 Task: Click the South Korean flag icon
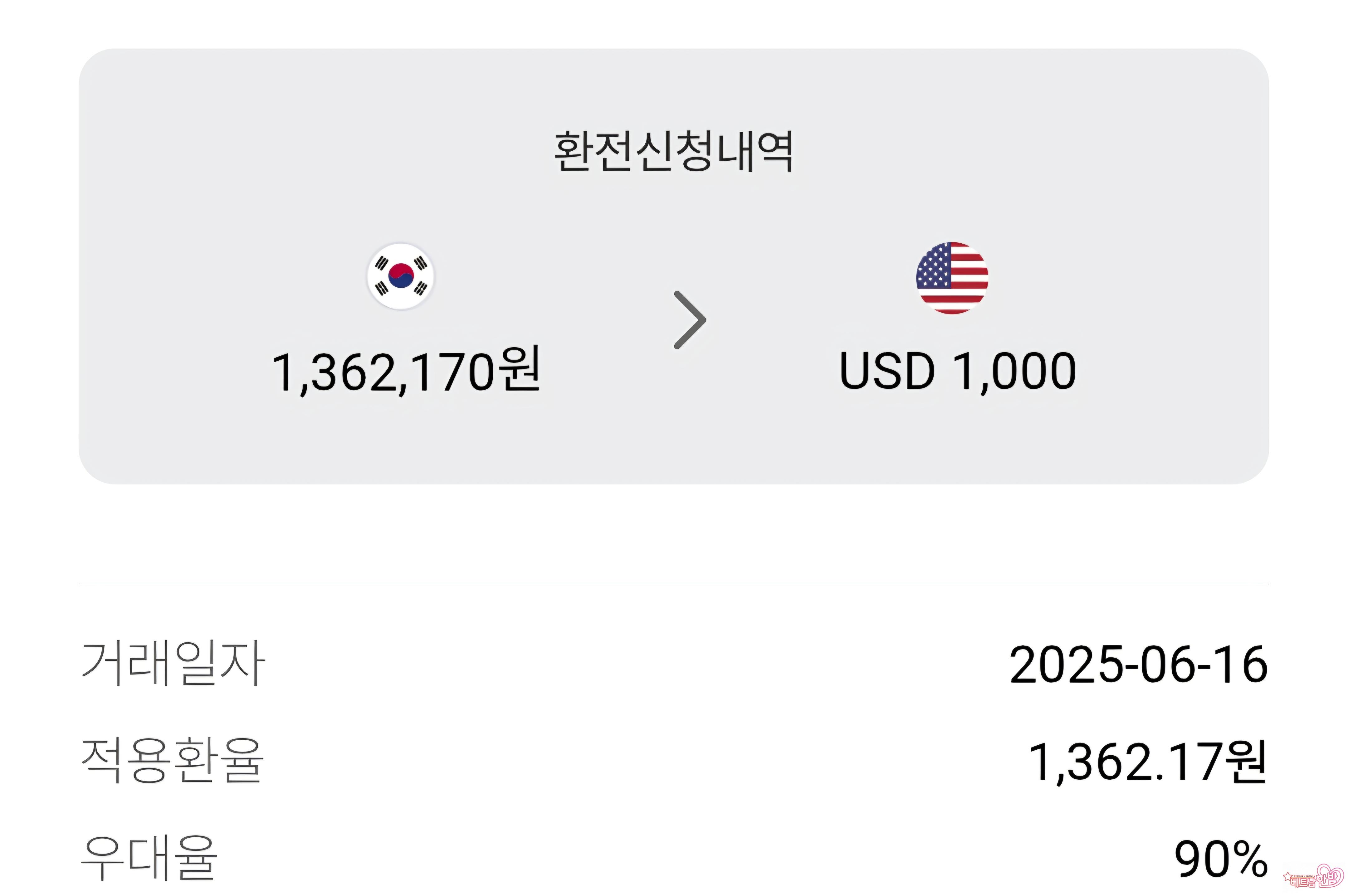[x=401, y=276]
